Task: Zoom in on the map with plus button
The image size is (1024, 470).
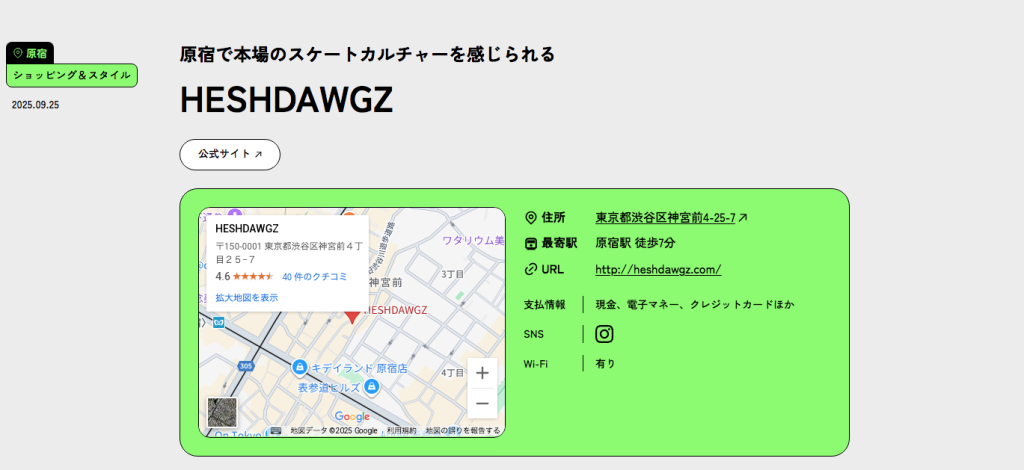Action: (x=482, y=373)
